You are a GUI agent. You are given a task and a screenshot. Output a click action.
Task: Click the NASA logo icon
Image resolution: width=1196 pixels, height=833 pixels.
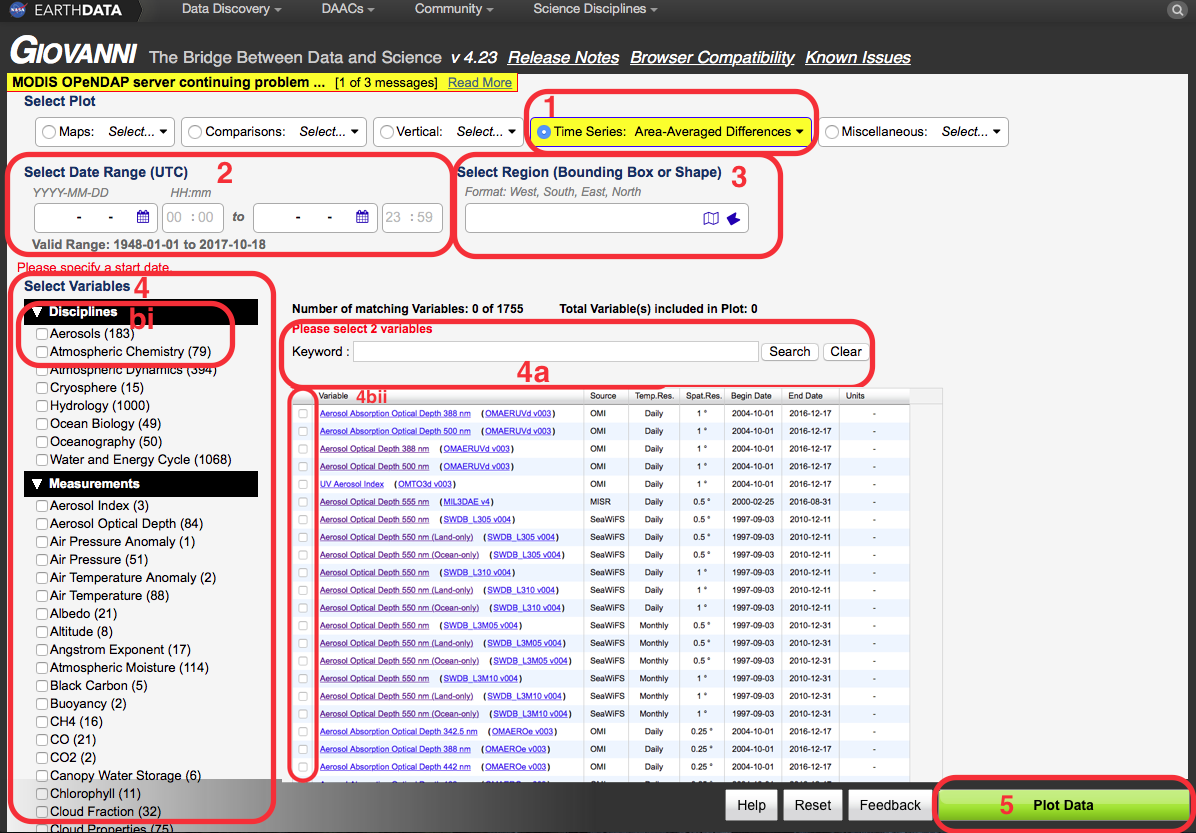[18, 10]
